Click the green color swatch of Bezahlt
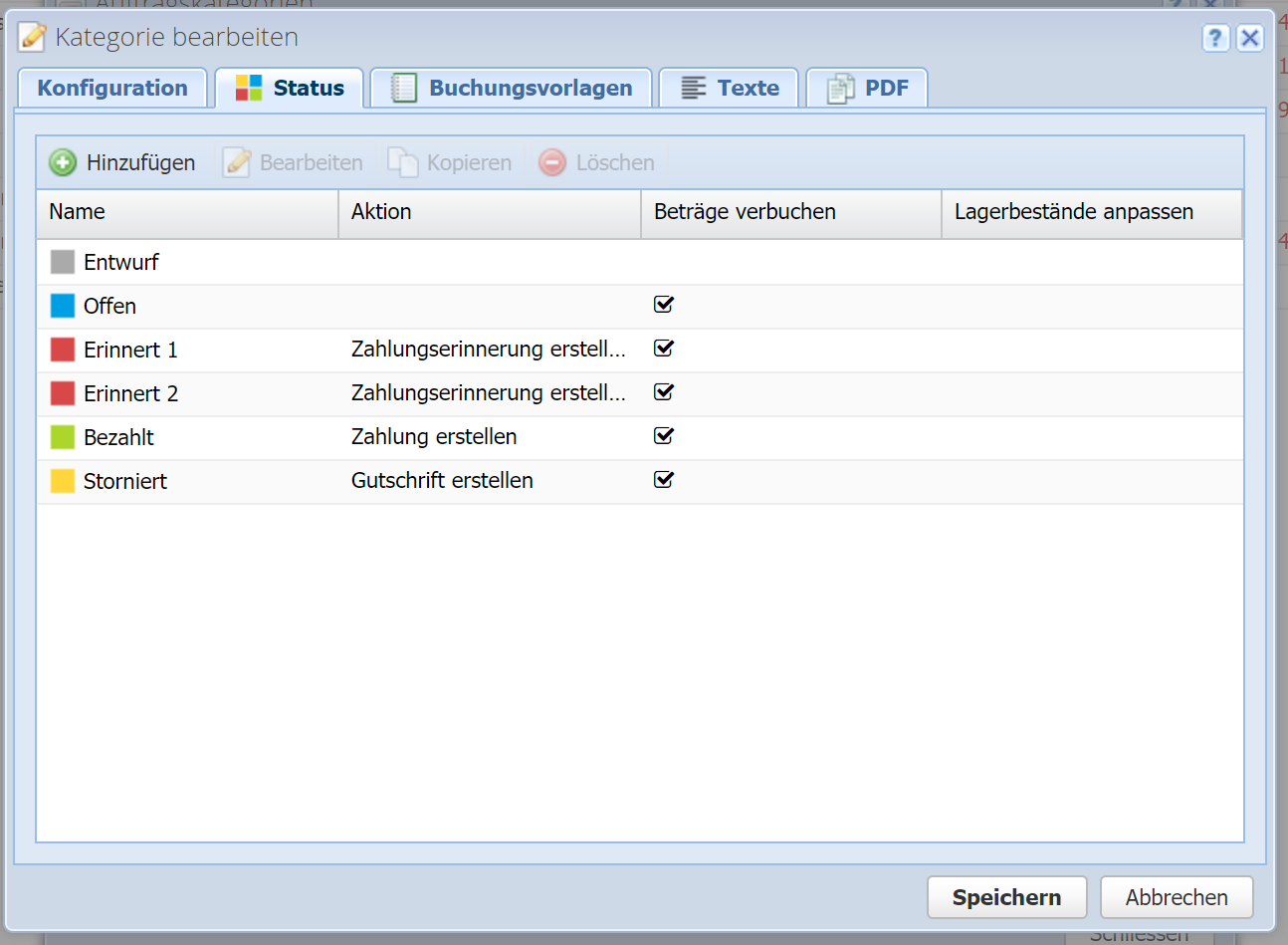1288x945 pixels. [63, 437]
